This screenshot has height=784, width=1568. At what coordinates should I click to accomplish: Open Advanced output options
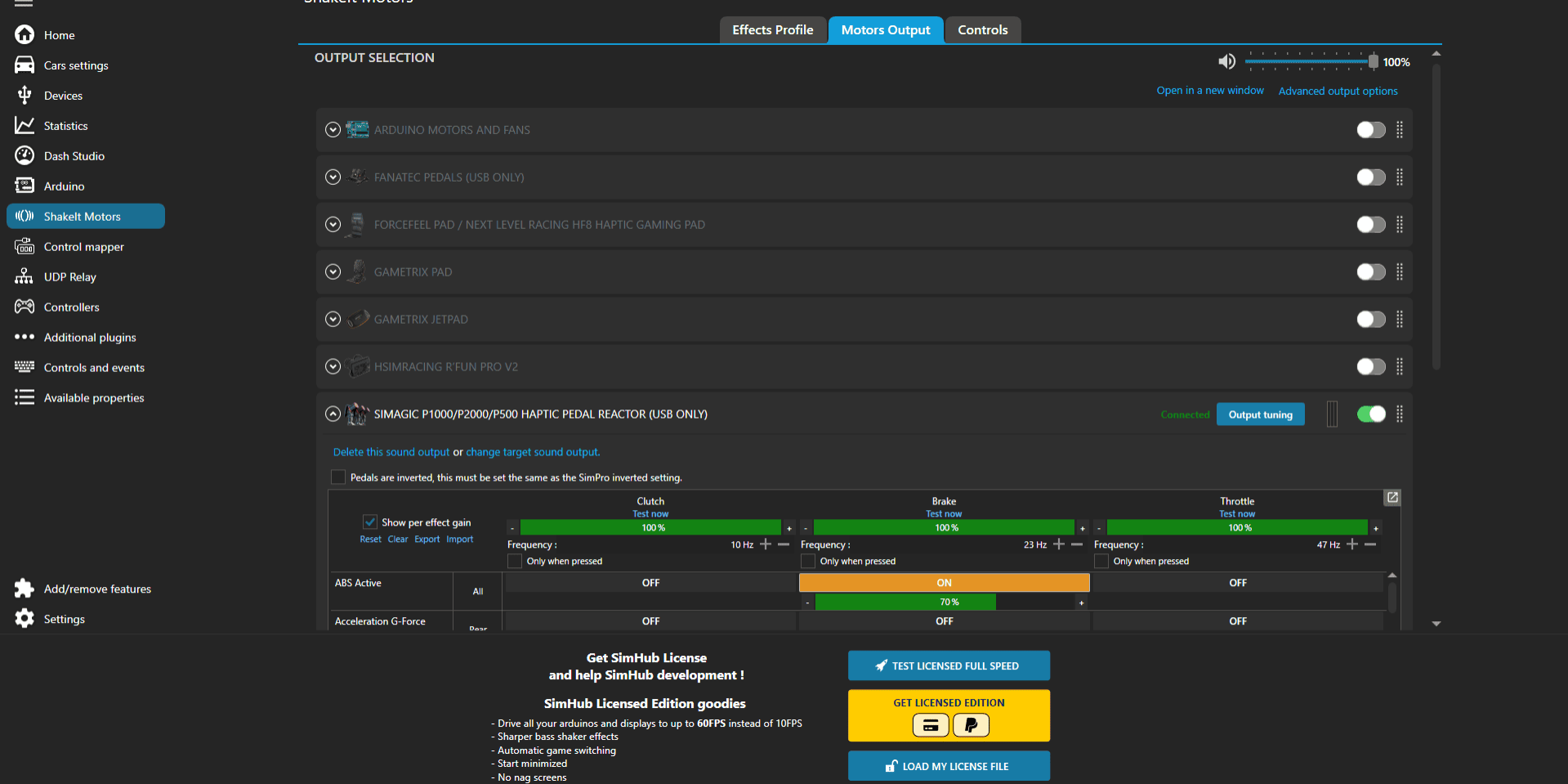pyautogui.click(x=1338, y=91)
